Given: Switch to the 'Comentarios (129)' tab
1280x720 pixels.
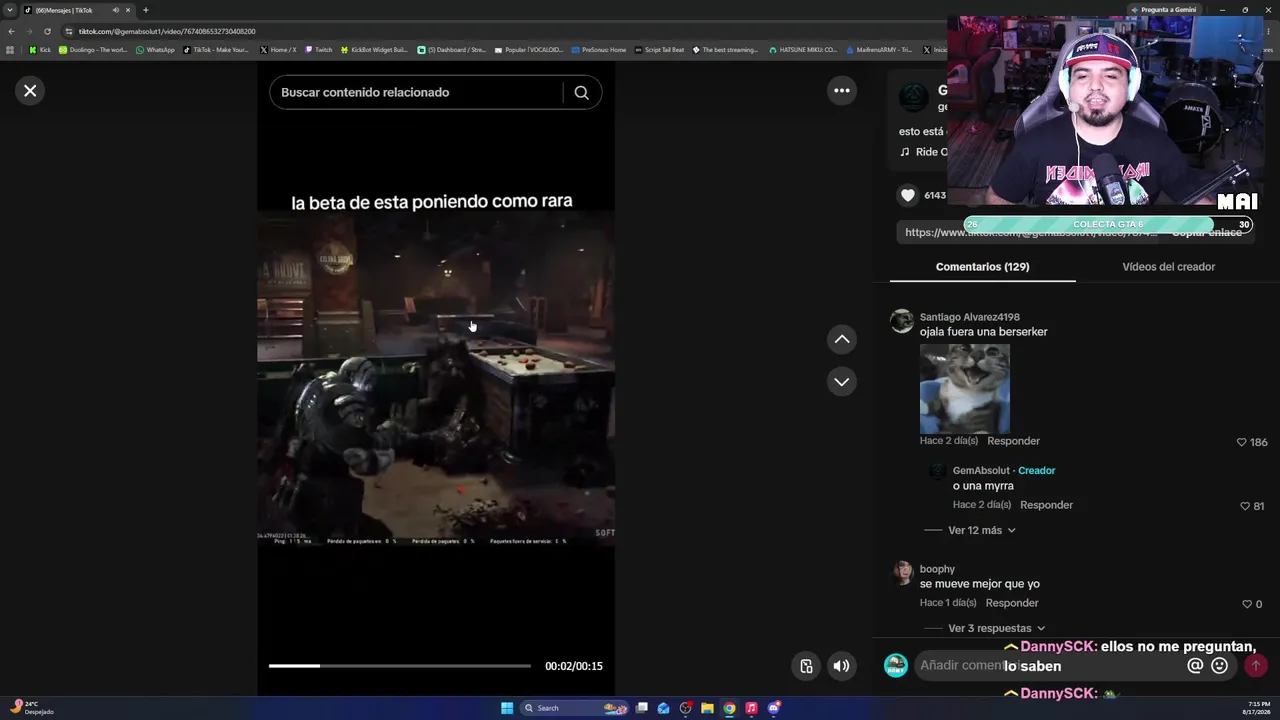Looking at the screenshot, I should click(x=982, y=267).
